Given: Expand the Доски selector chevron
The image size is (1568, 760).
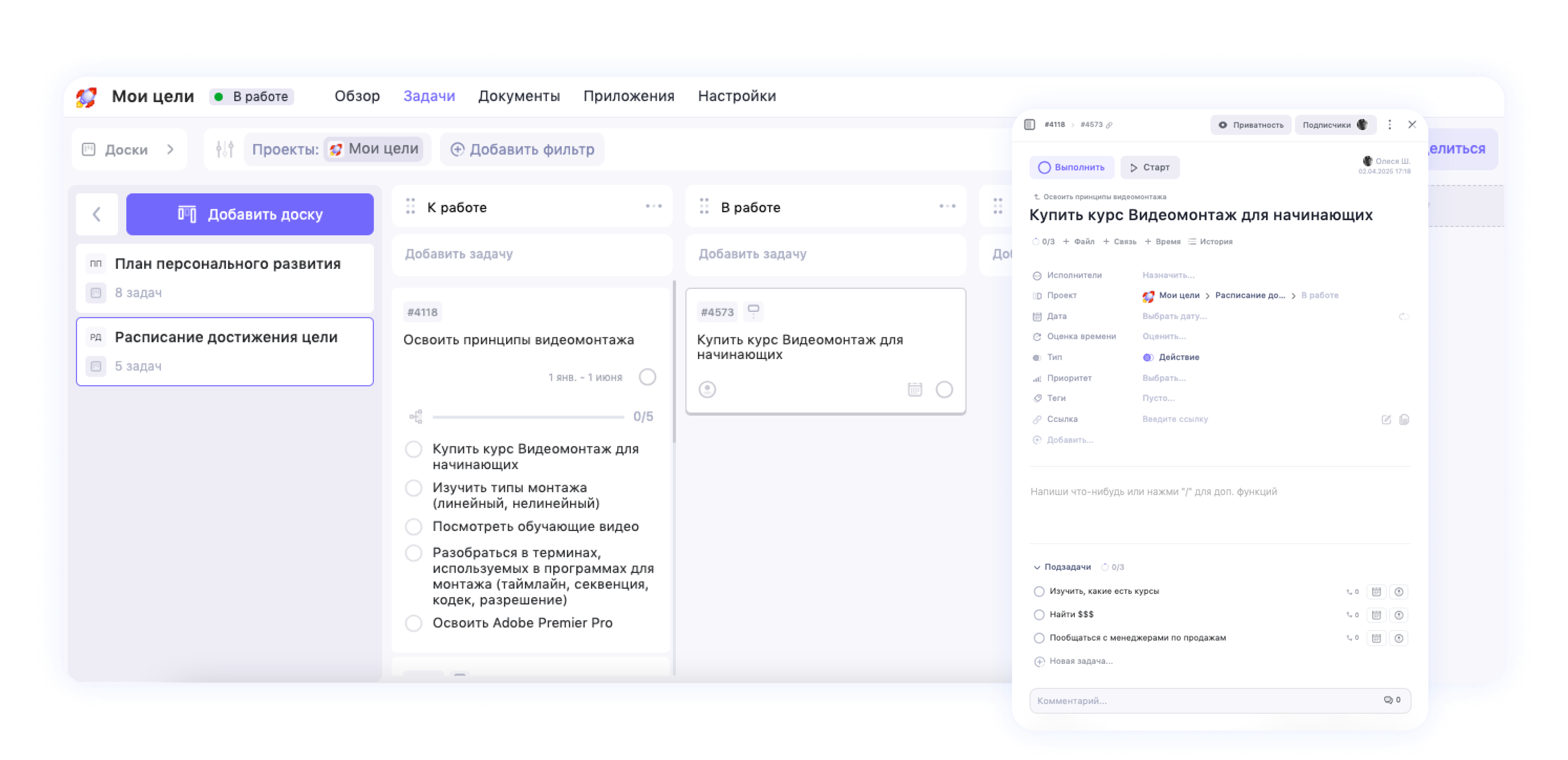Looking at the screenshot, I should pyautogui.click(x=171, y=149).
